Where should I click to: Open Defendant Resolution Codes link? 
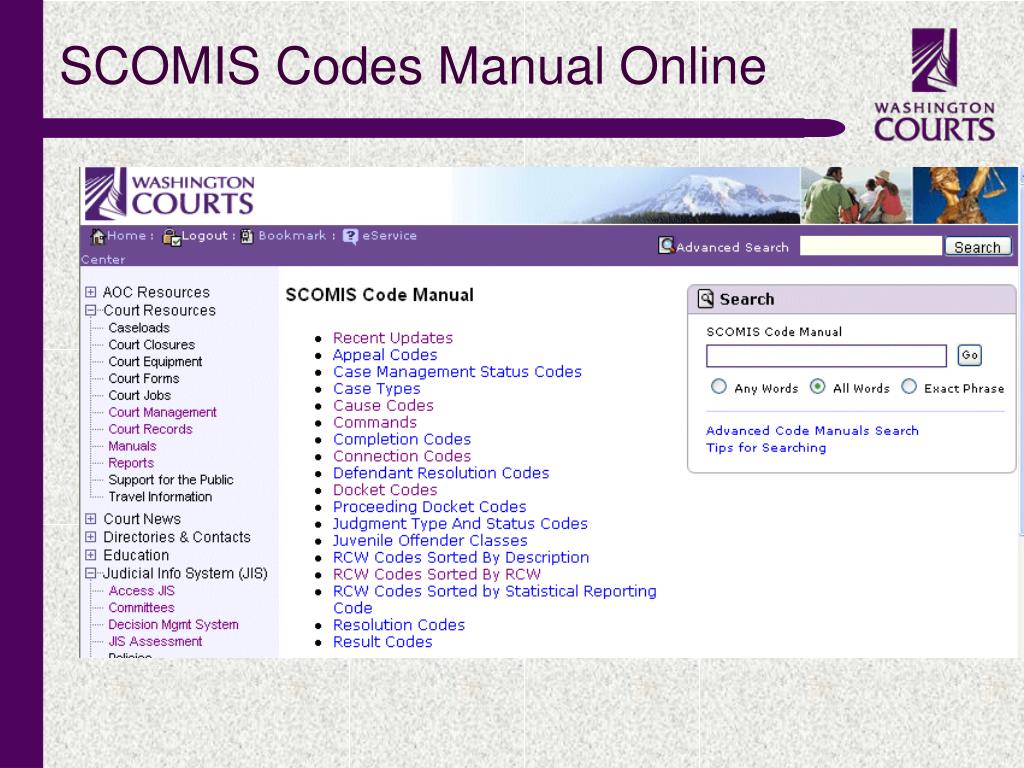441,473
